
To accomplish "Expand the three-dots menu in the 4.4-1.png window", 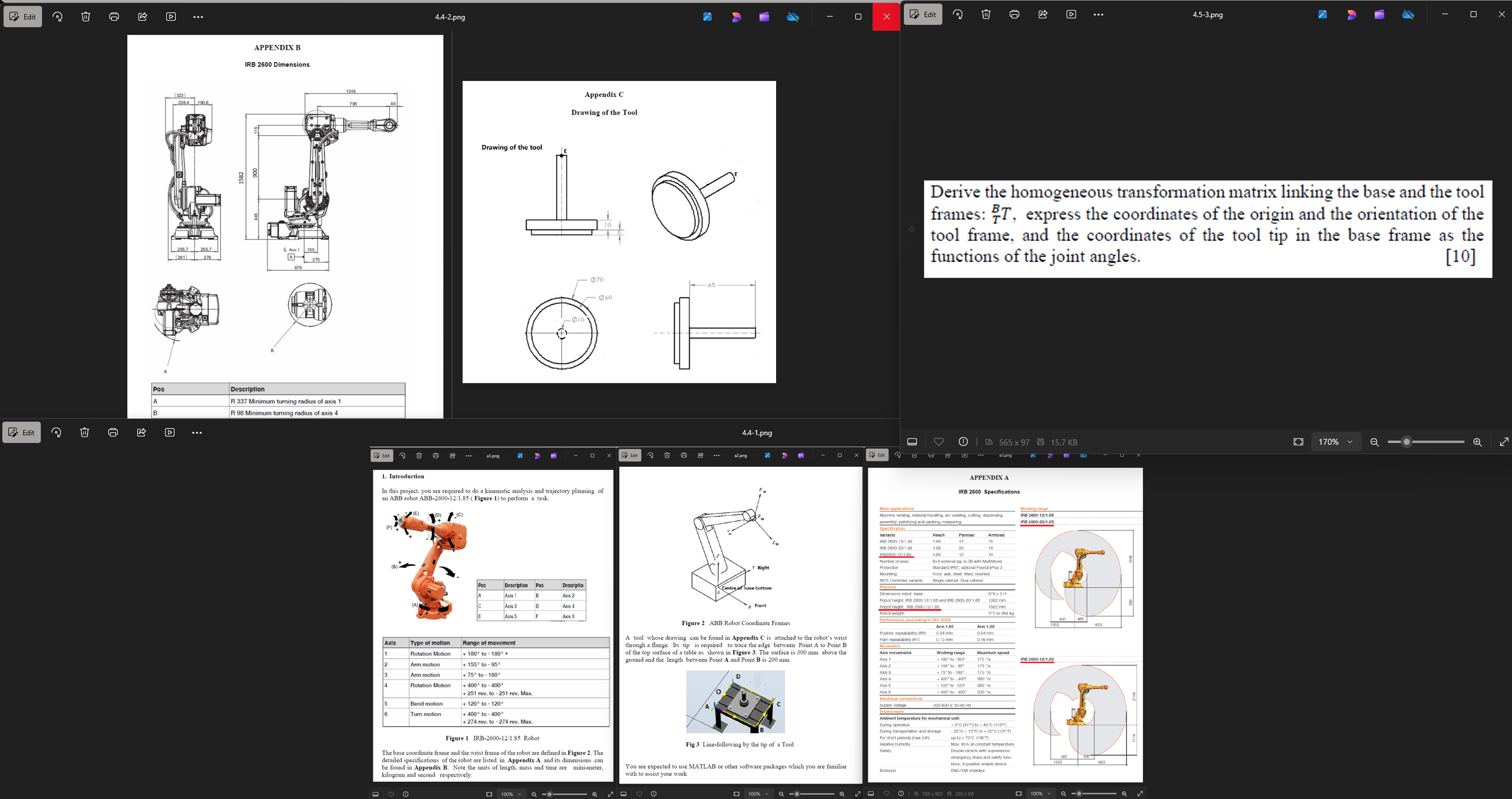I will coord(197,432).
